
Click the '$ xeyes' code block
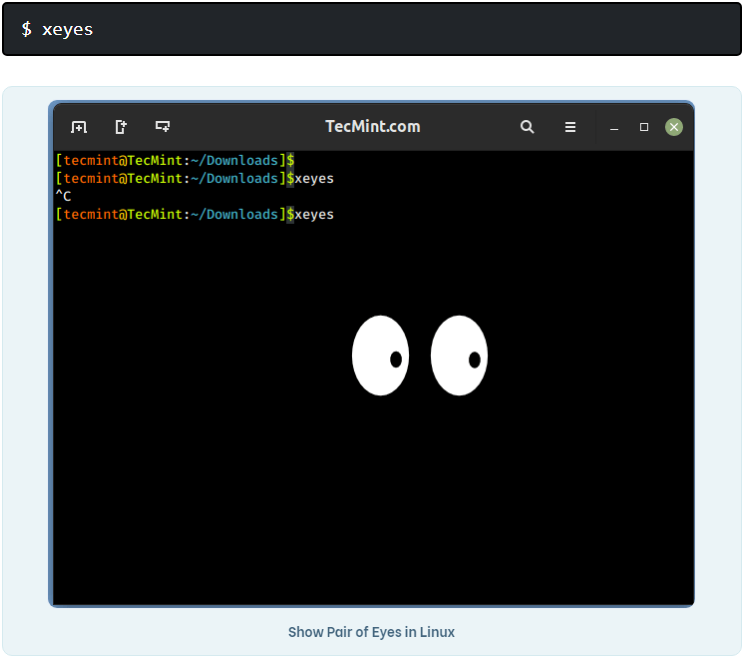(371, 29)
